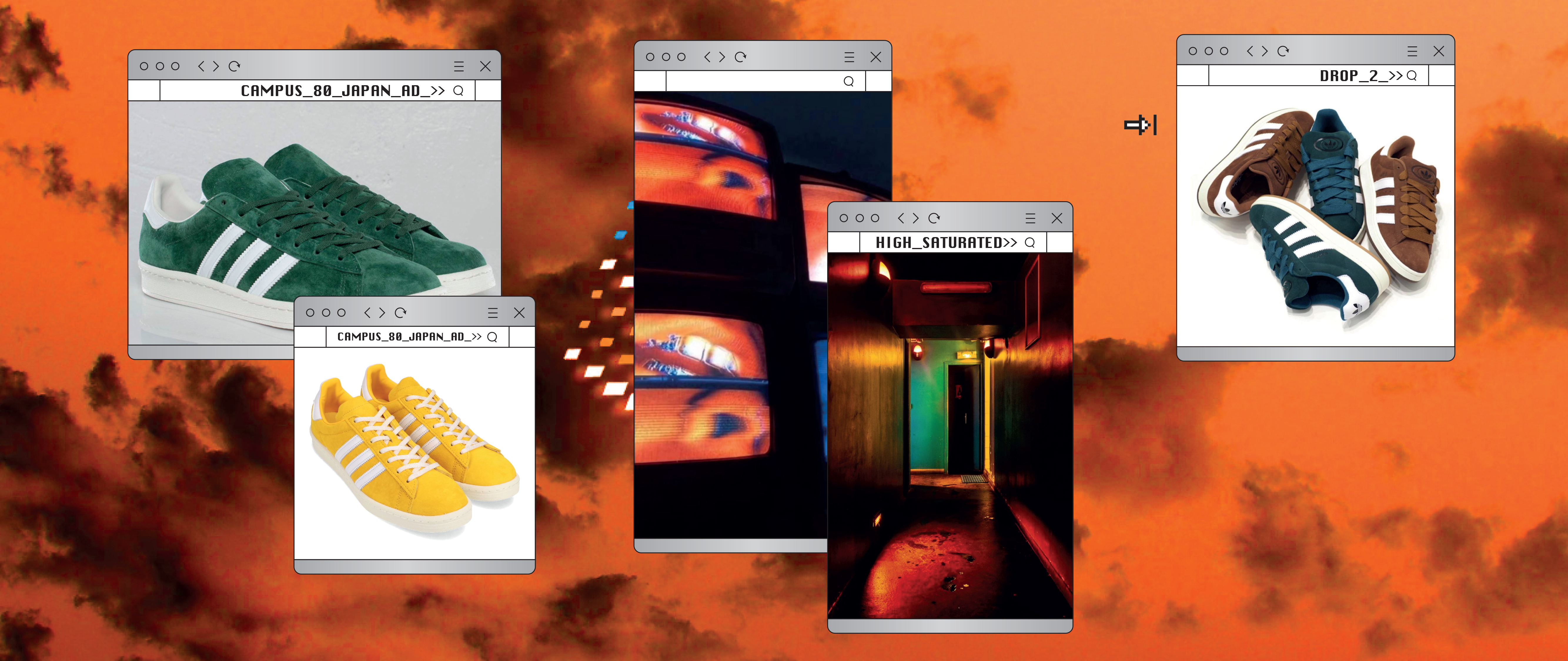1568x661 pixels.
Task: Open hamburger menu in DROP_2 window
Action: click(x=1413, y=51)
